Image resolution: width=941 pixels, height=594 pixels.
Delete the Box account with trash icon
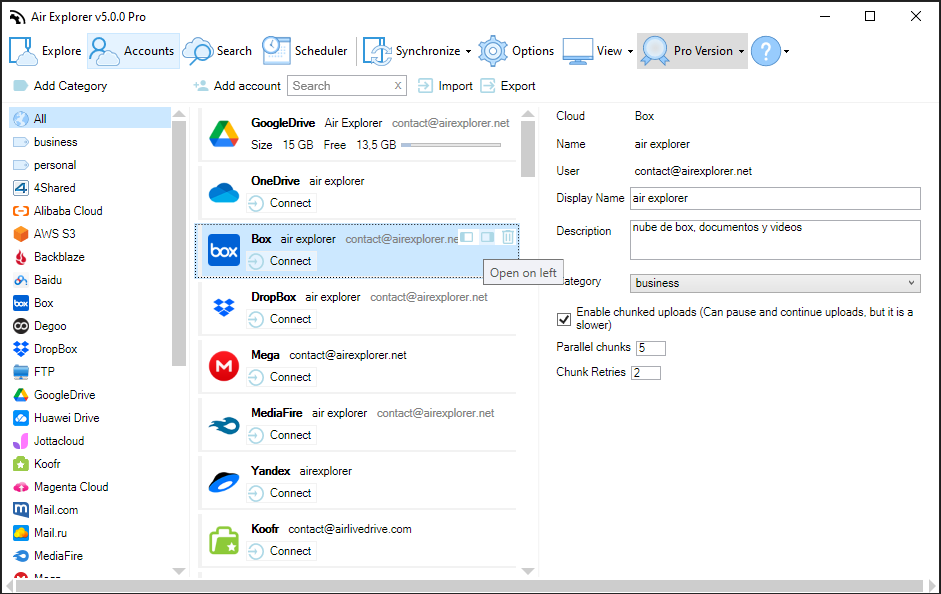[x=508, y=237]
